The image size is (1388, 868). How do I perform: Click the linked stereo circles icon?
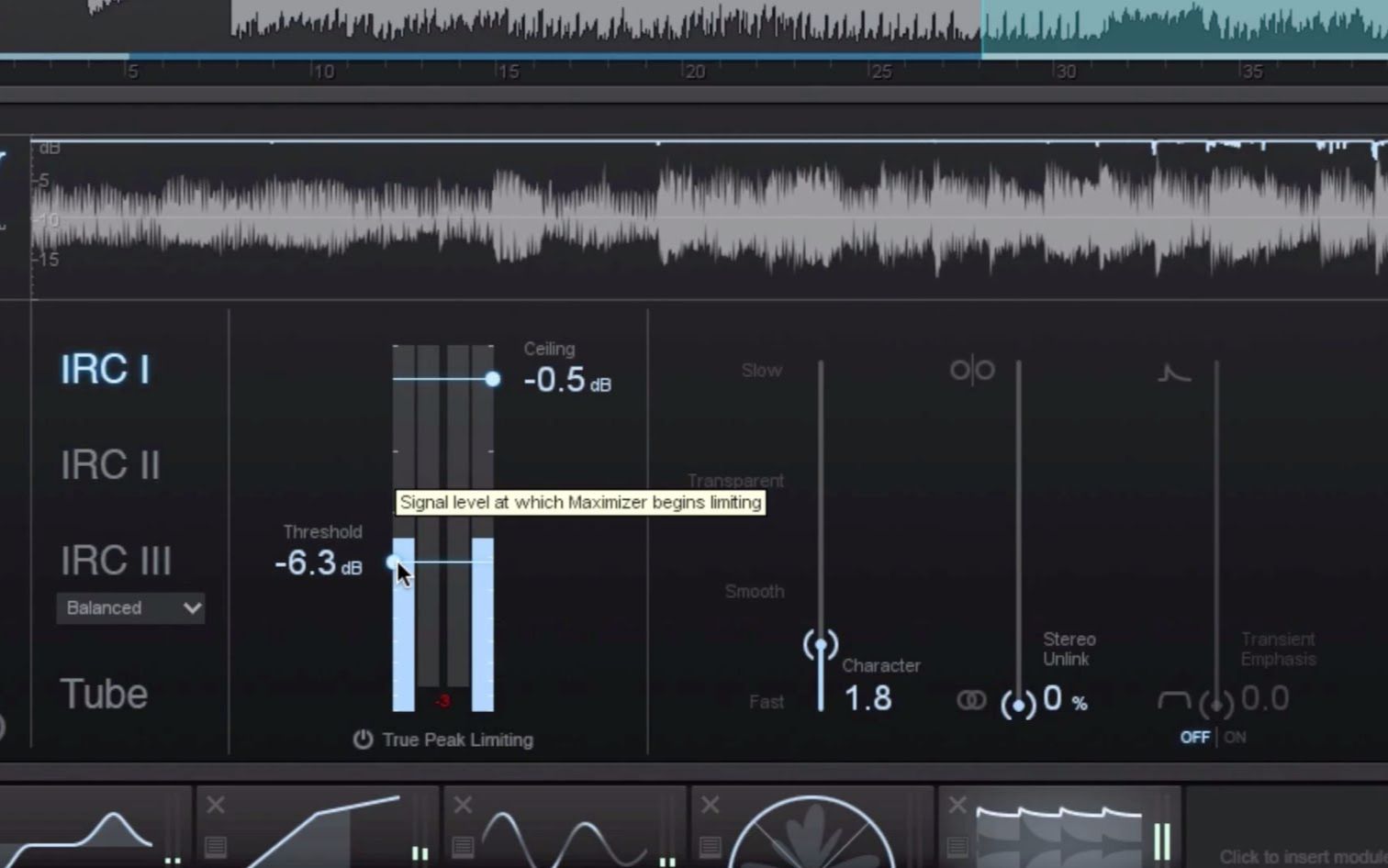971,701
